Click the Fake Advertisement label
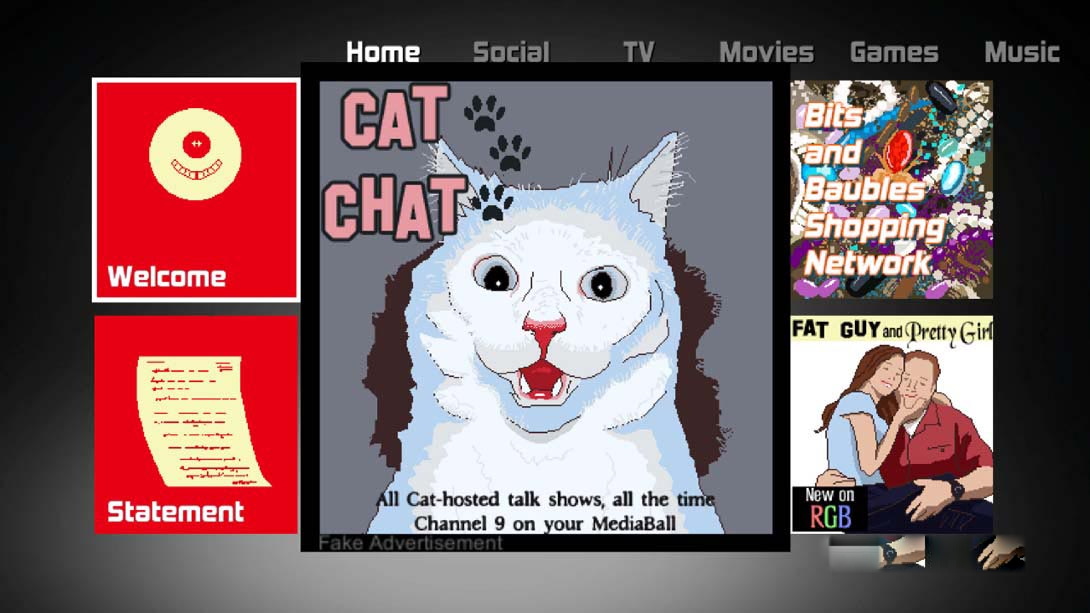 click(x=410, y=543)
